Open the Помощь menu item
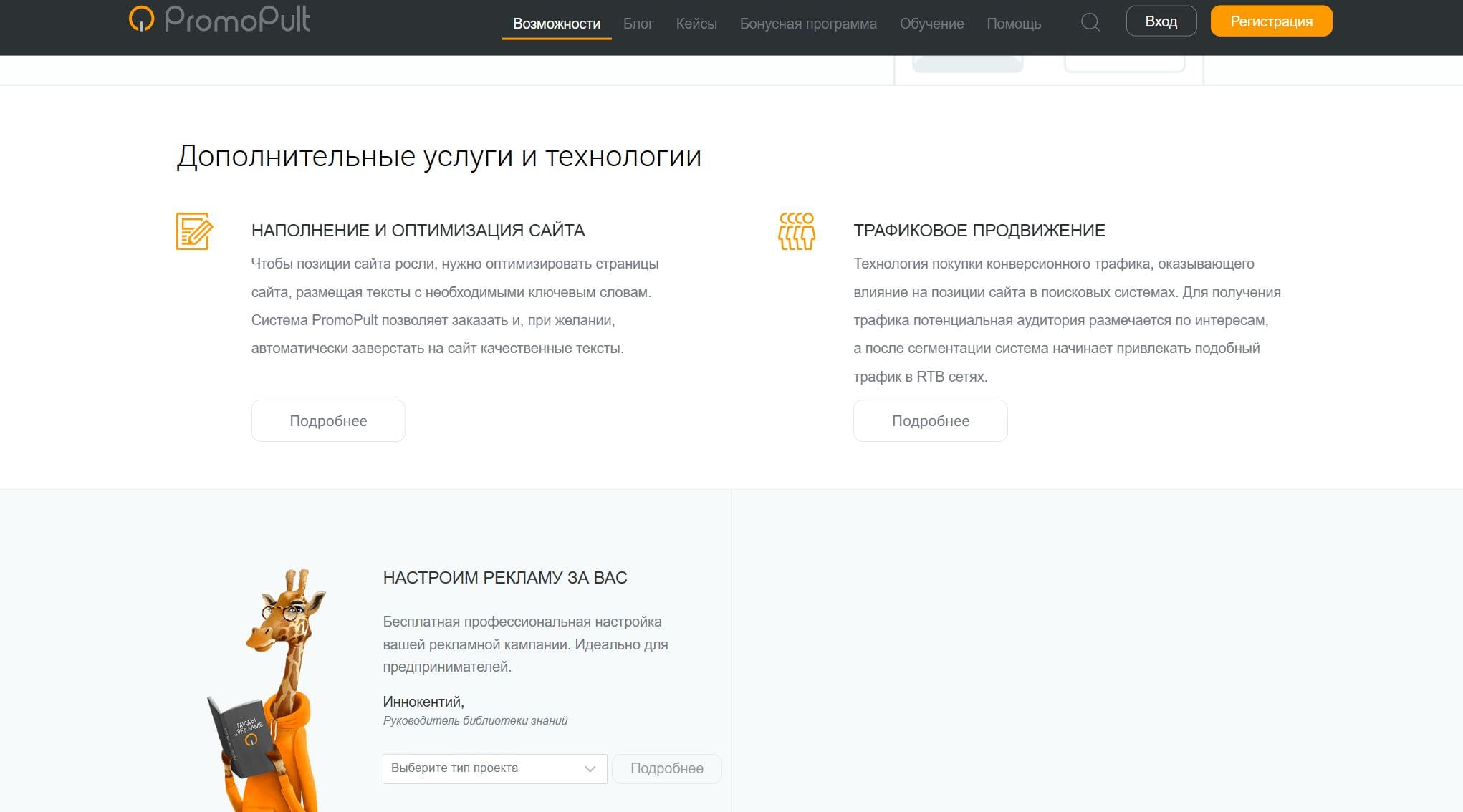 [x=1013, y=24]
